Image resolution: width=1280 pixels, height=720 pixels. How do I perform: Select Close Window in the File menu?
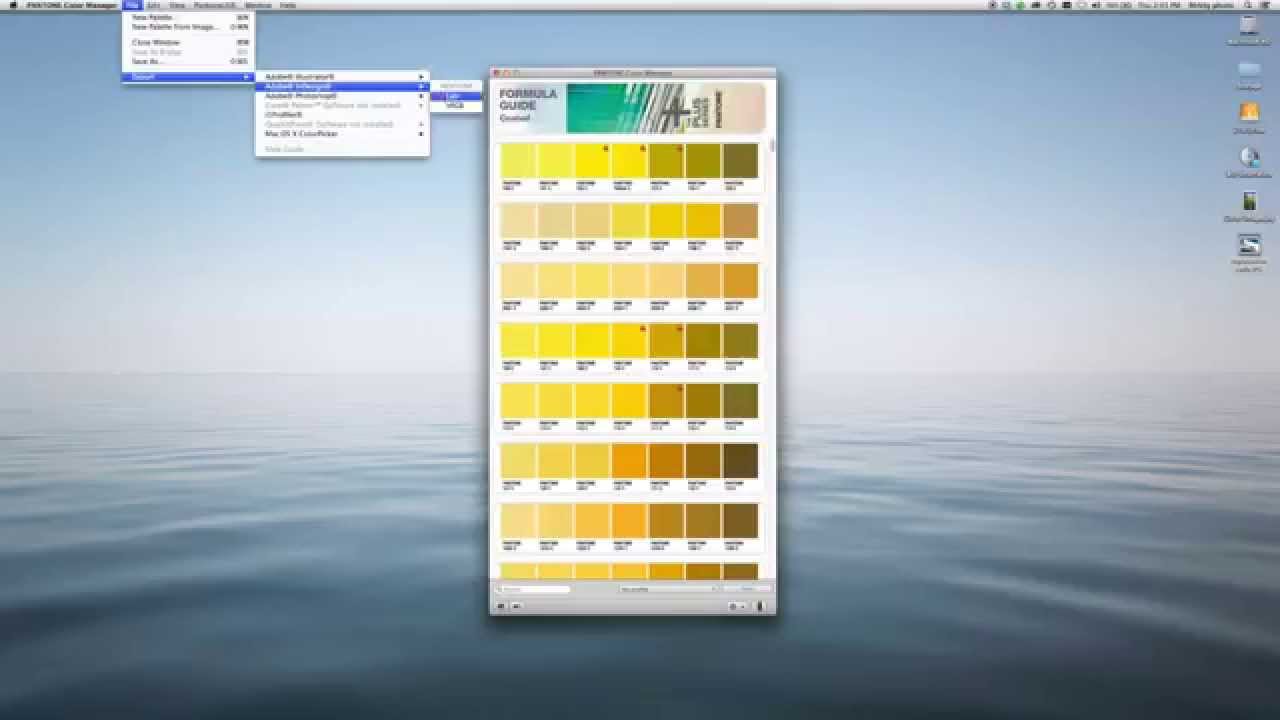click(x=188, y=43)
